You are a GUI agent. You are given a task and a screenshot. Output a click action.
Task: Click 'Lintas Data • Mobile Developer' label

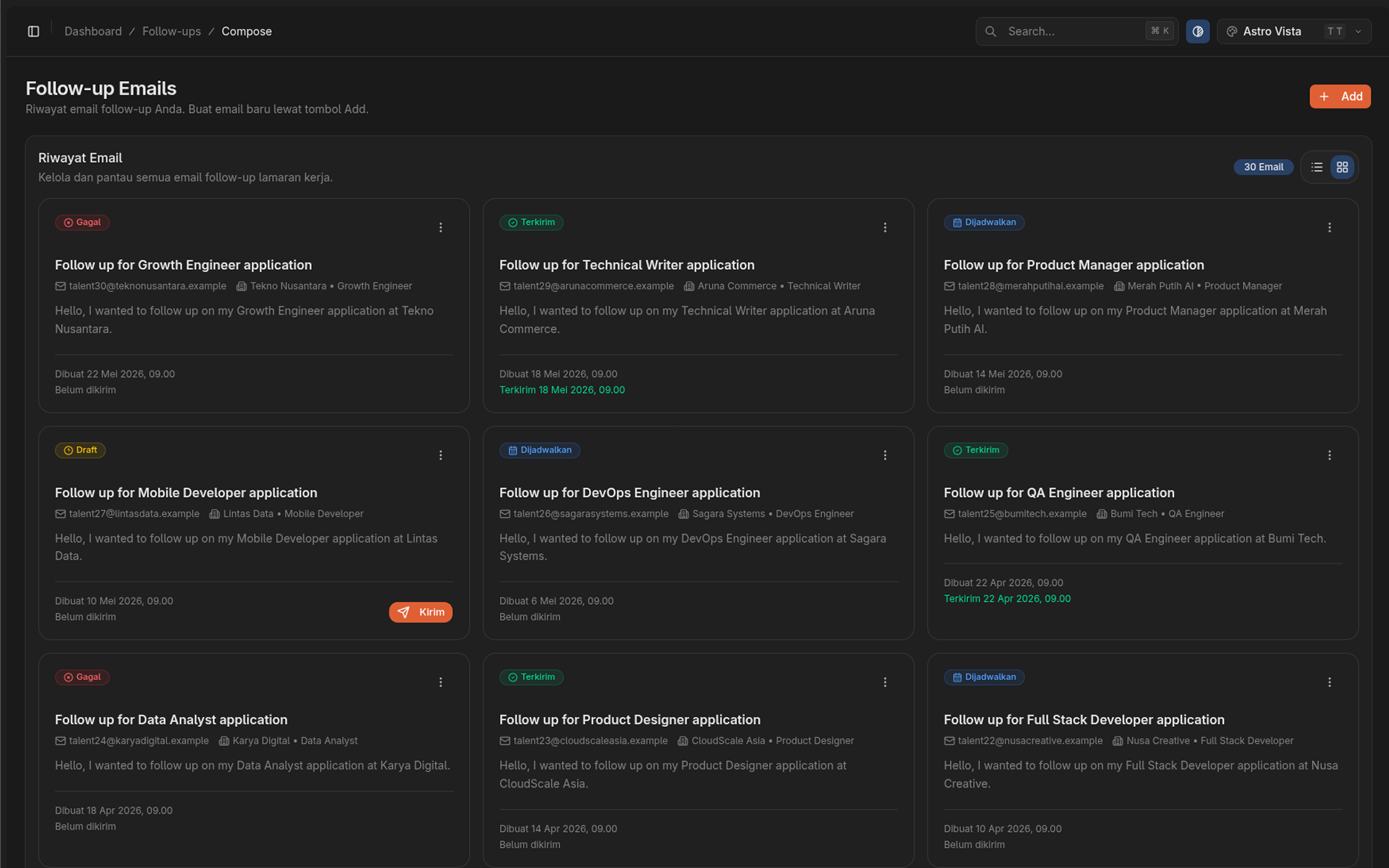pyautogui.click(x=293, y=514)
